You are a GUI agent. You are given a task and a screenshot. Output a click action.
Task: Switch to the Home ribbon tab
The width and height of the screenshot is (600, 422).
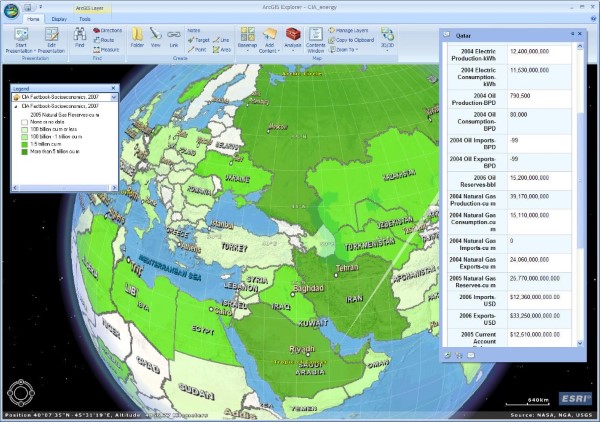coord(33,19)
